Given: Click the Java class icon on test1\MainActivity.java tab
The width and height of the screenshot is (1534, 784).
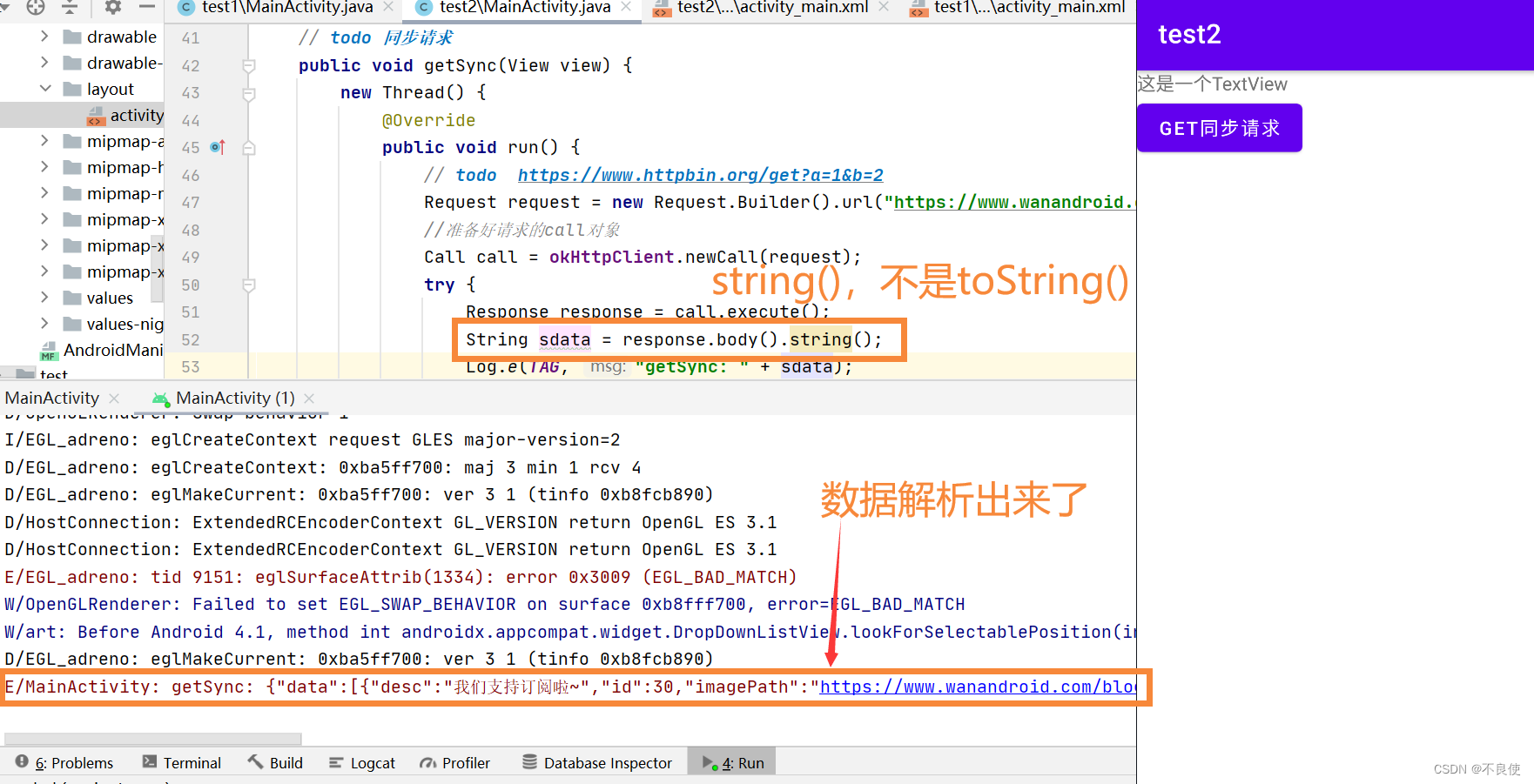Looking at the screenshot, I should (185, 8).
